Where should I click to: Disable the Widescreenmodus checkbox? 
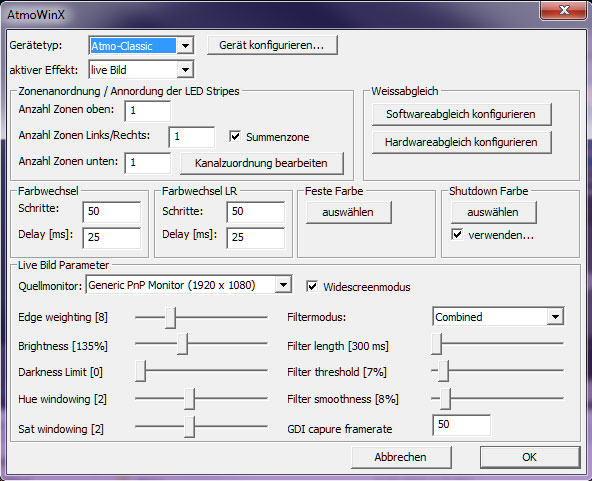(x=312, y=286)
